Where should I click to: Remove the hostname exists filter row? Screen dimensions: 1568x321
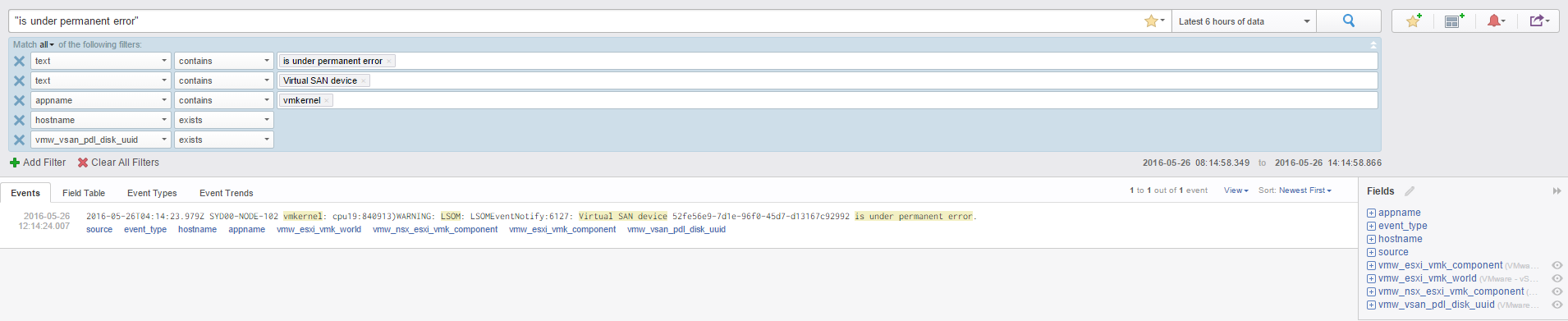(19, 120)
